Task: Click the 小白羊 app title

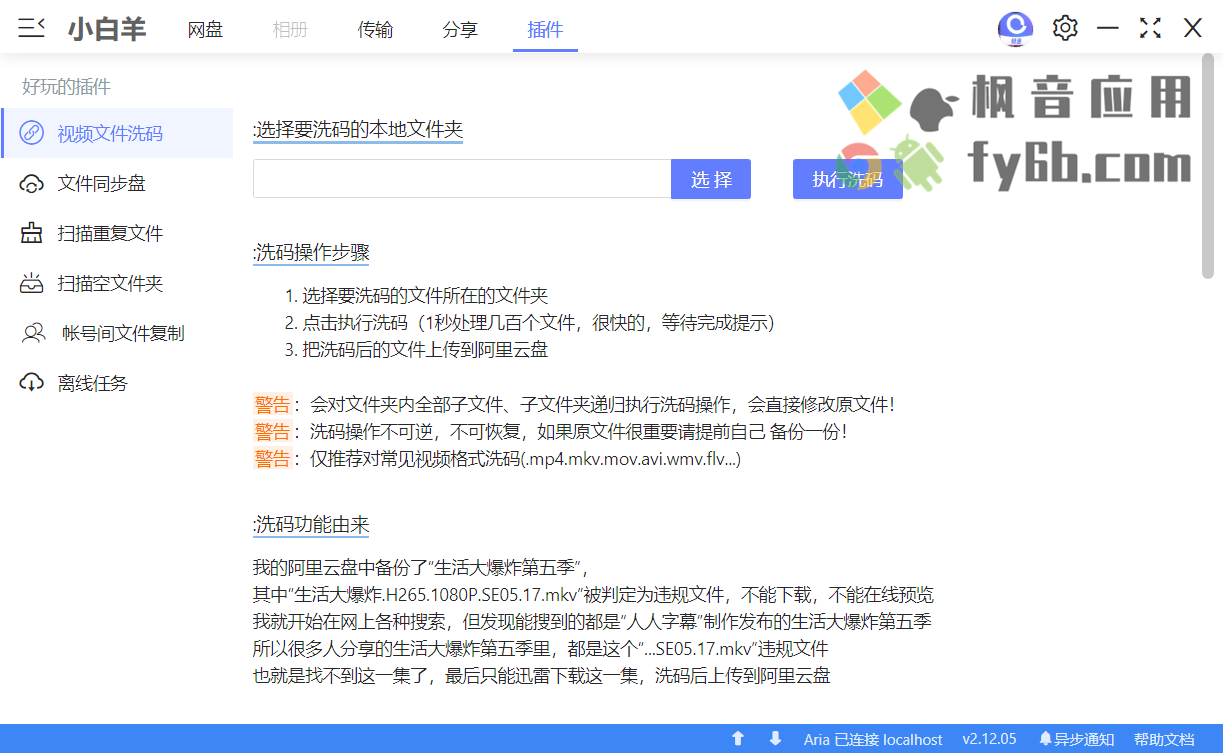Action: pos(108,29)
